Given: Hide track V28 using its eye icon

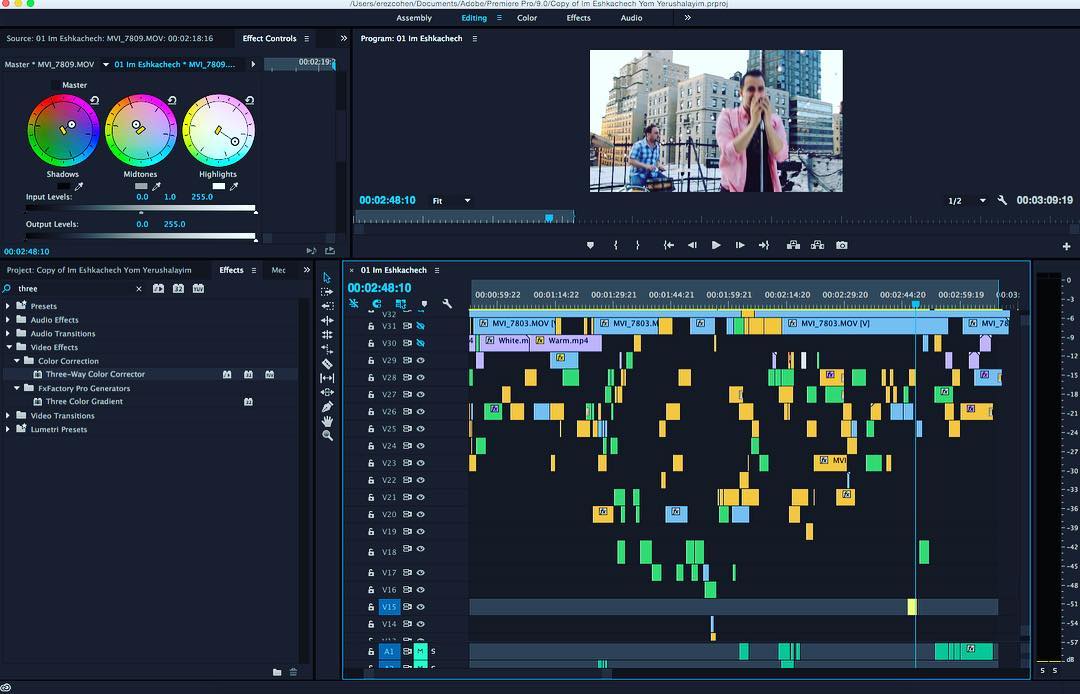Looking at the screenshot, I should pos(421,377).
